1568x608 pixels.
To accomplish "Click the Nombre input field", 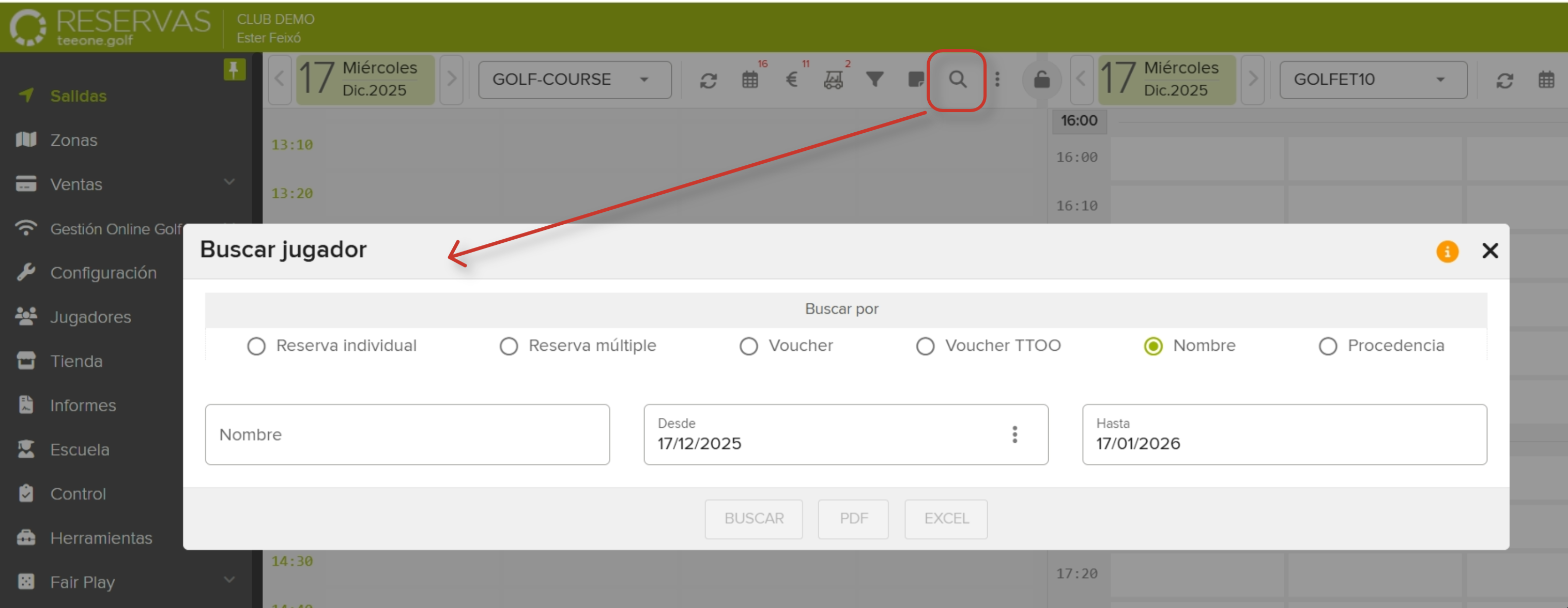I will 407,434.
